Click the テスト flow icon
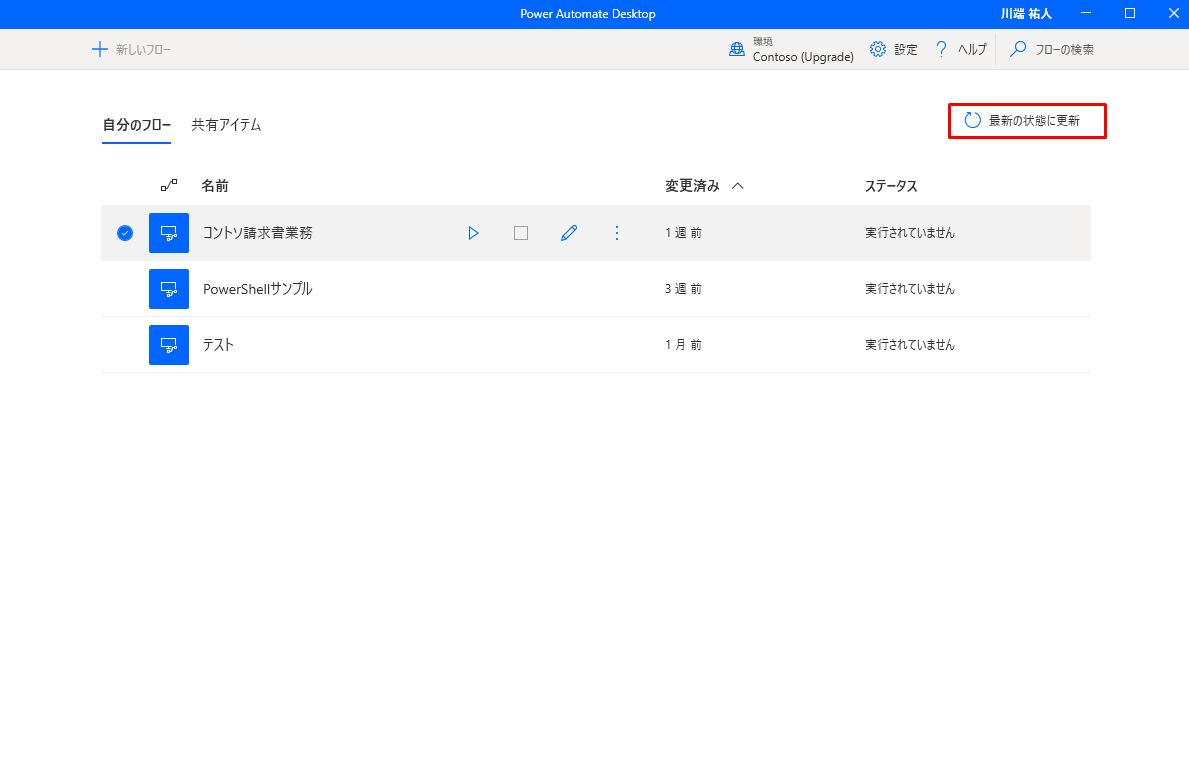The height and width of the screenshot is (768, 1189). tap(169, 345)
